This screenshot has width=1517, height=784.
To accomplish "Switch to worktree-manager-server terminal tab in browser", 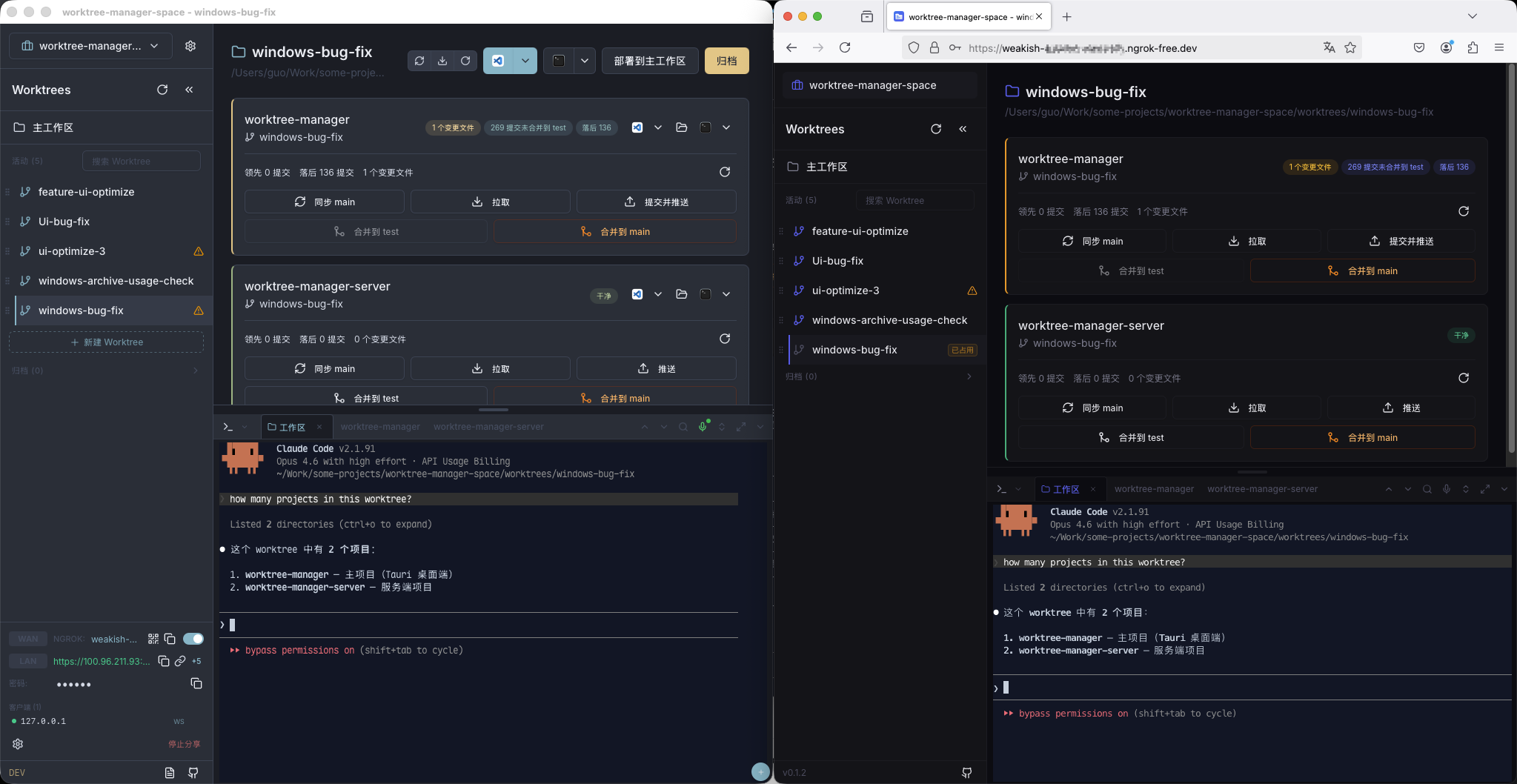I will coord(1262,489).
